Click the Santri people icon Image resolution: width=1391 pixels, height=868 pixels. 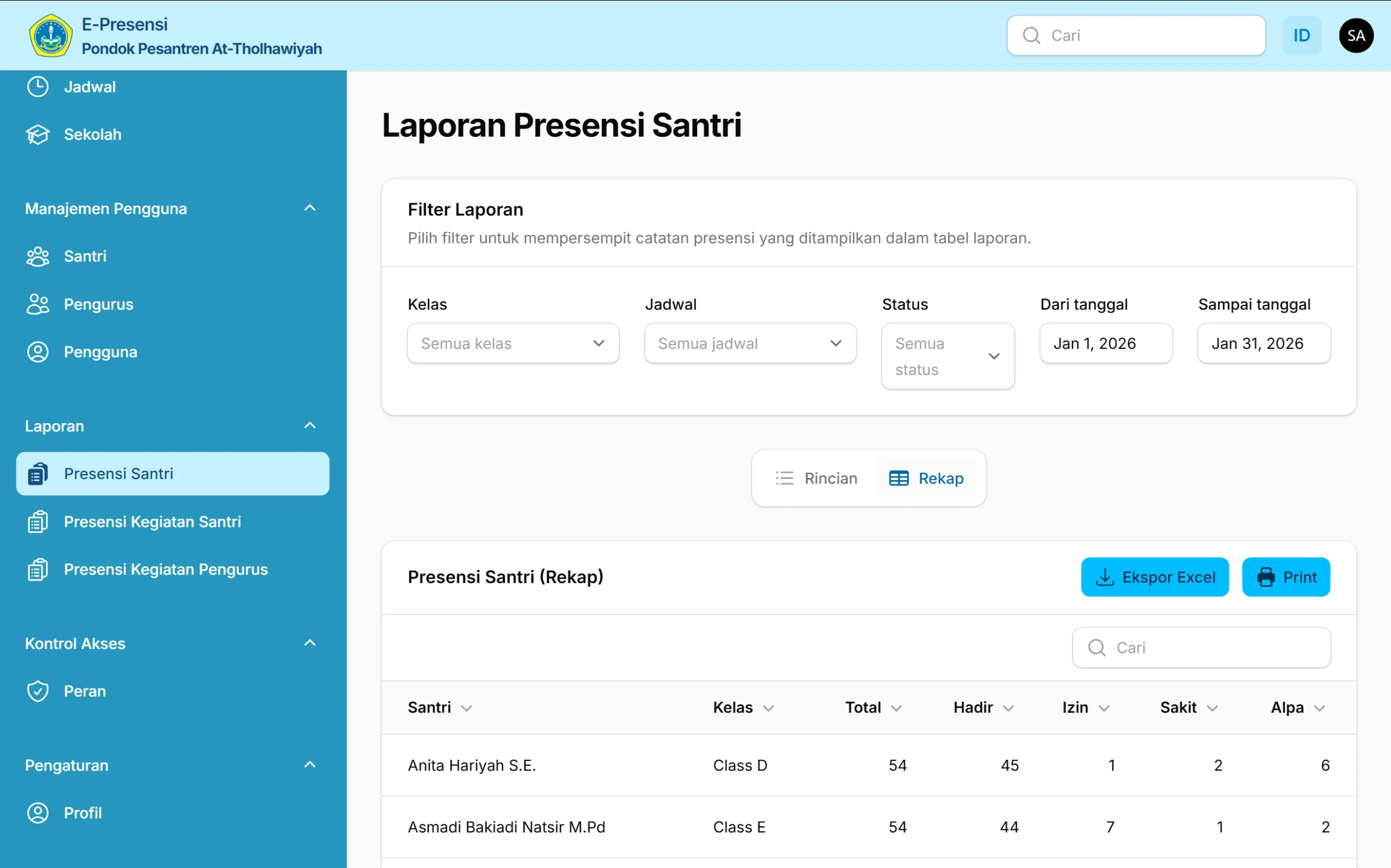[x=37, y=256]
